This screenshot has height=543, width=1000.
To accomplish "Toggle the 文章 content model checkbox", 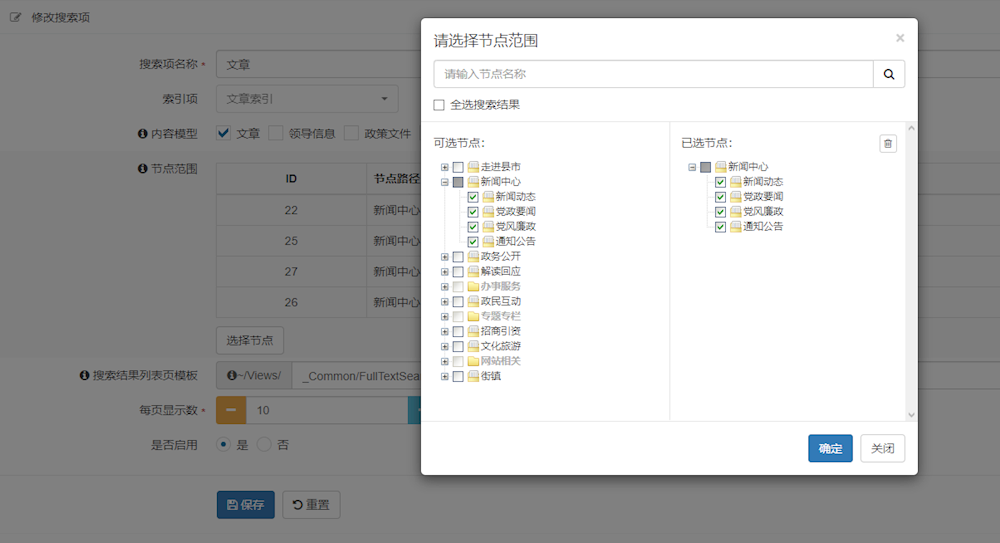I will [223, 133].
